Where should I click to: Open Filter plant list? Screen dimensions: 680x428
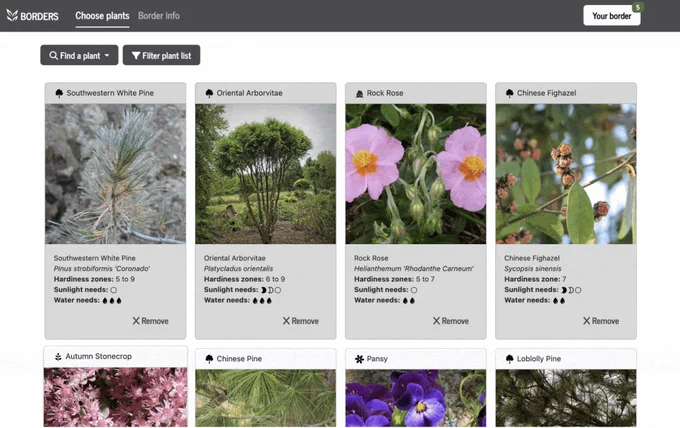coord(161,55)
